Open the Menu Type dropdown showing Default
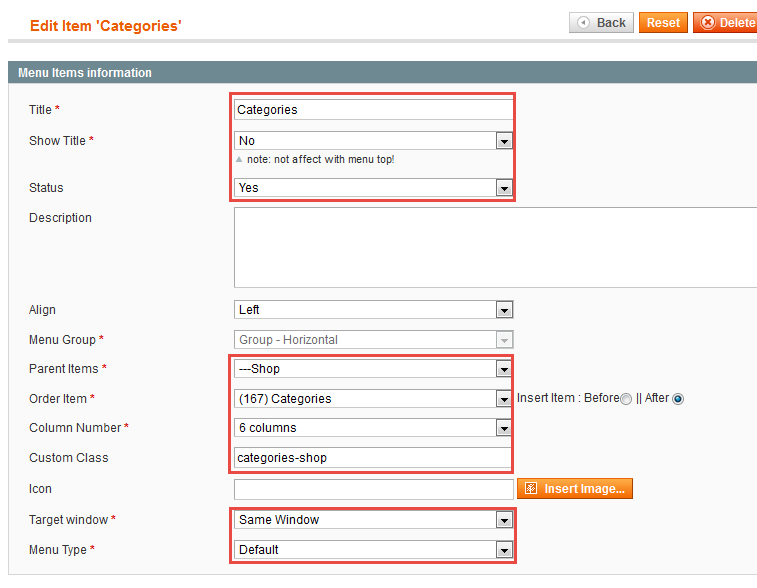The image size is (757, 588). click(x=373, y=549)
